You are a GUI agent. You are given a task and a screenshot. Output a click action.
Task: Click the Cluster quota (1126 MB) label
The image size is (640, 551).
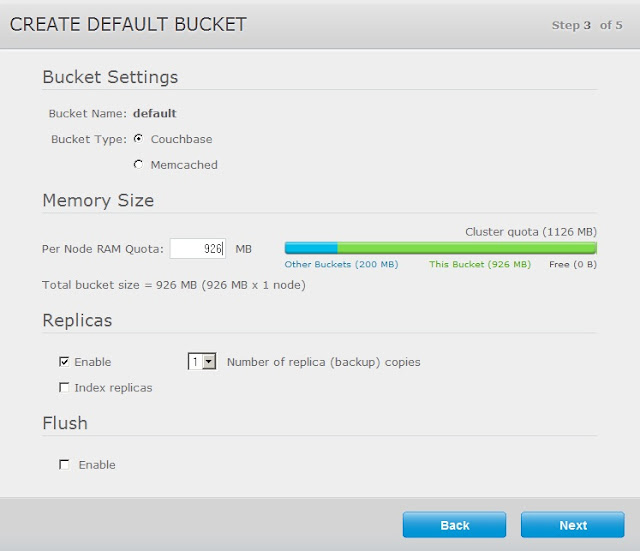click(531, 232)
